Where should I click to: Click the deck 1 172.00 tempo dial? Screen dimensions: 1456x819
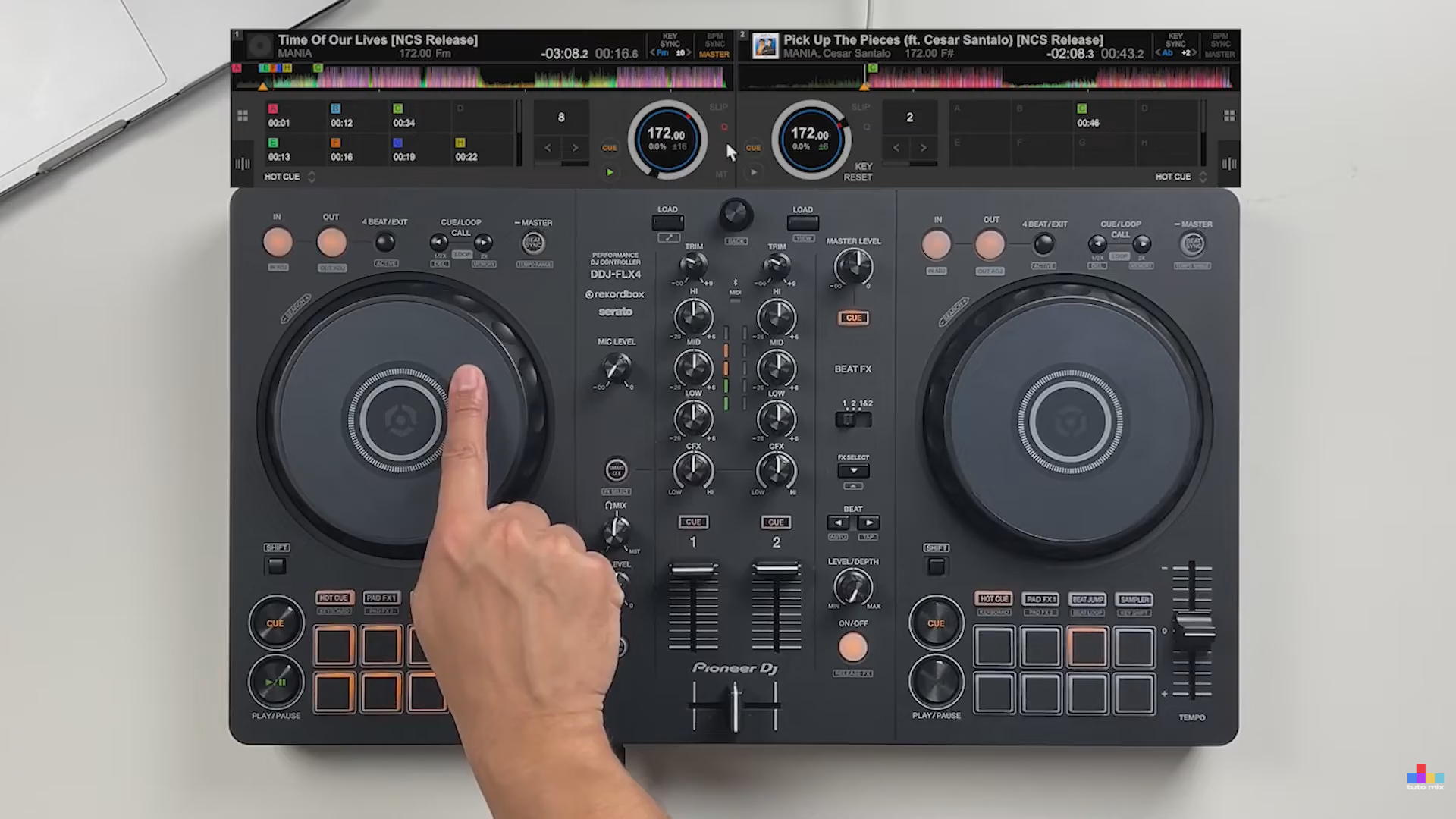667,140
